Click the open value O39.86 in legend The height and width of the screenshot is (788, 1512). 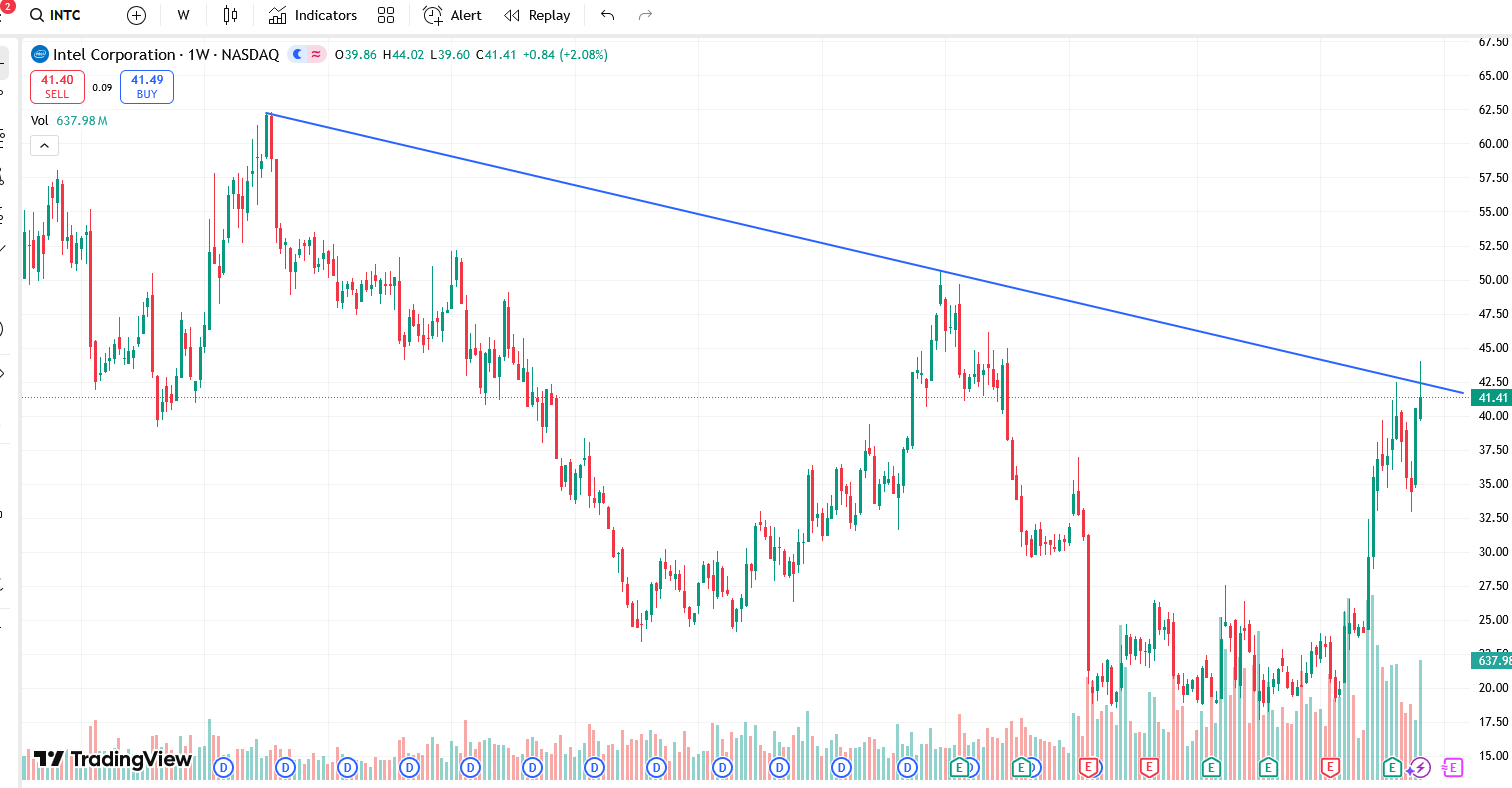pyautogui.click(x=356, y=55)
